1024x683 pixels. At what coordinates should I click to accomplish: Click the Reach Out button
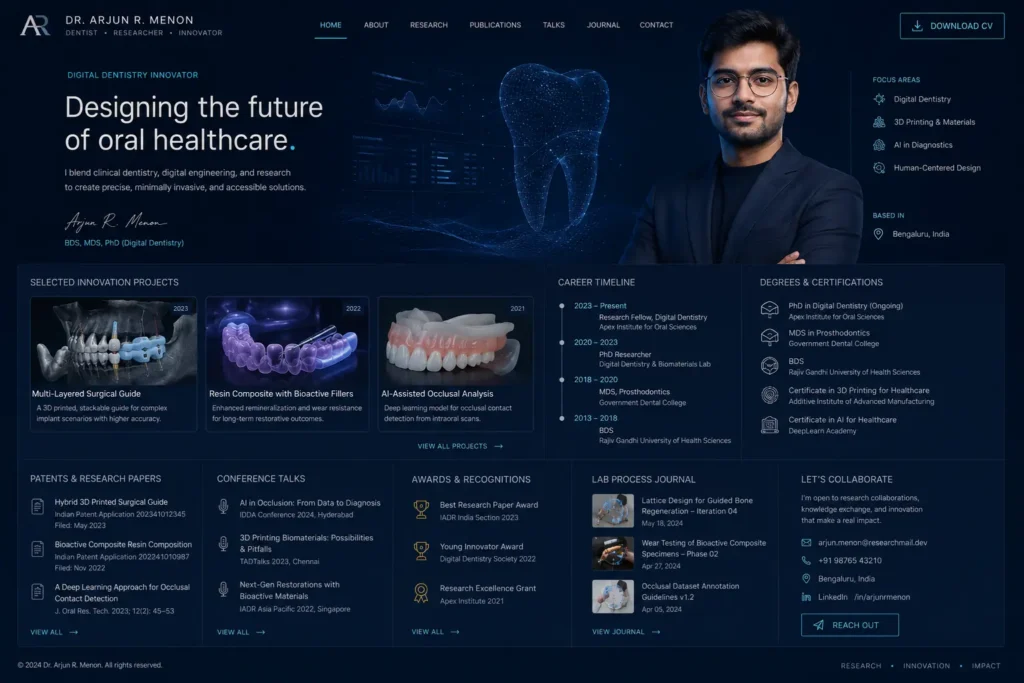pyautogui.click(x=850, y=625)
